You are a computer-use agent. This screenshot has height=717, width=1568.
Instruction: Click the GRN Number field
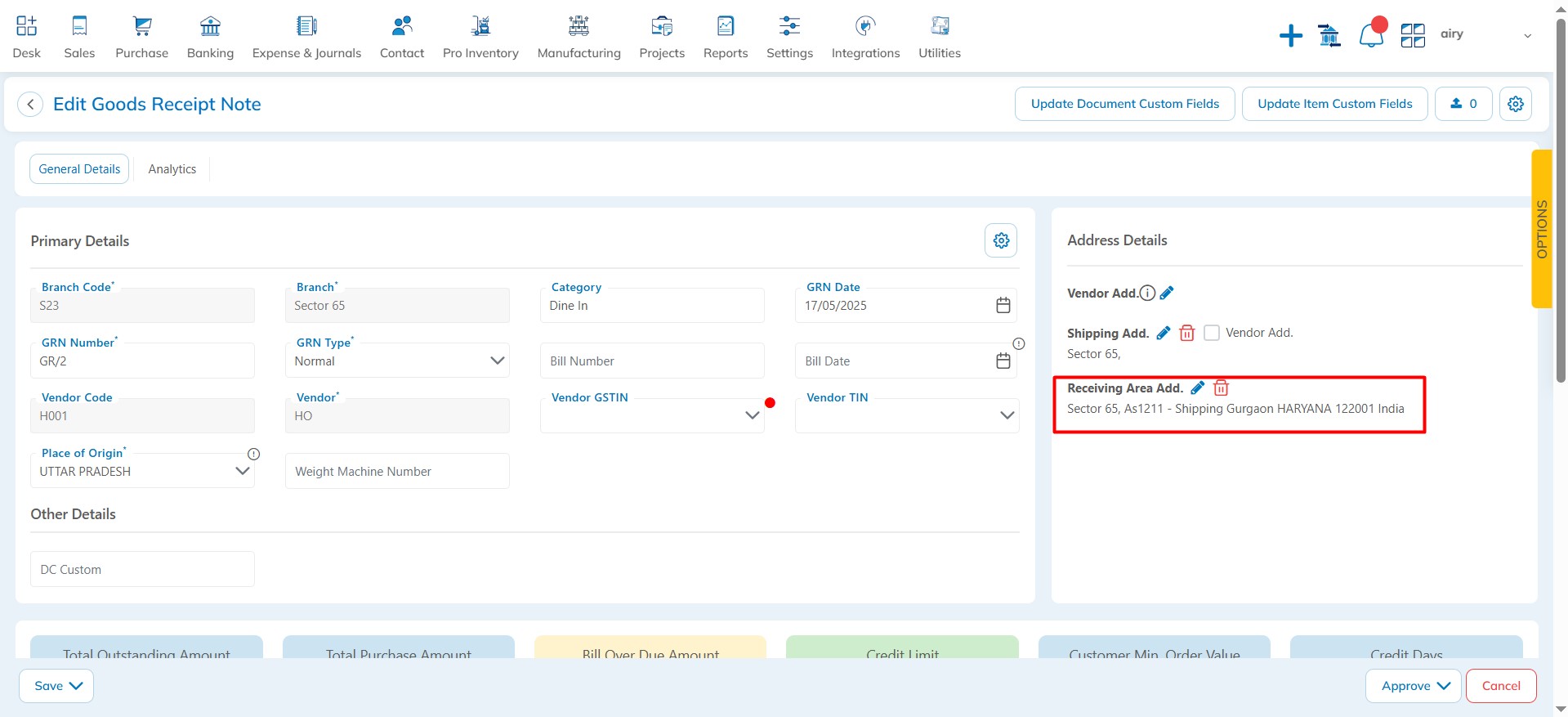coord(142,361)
